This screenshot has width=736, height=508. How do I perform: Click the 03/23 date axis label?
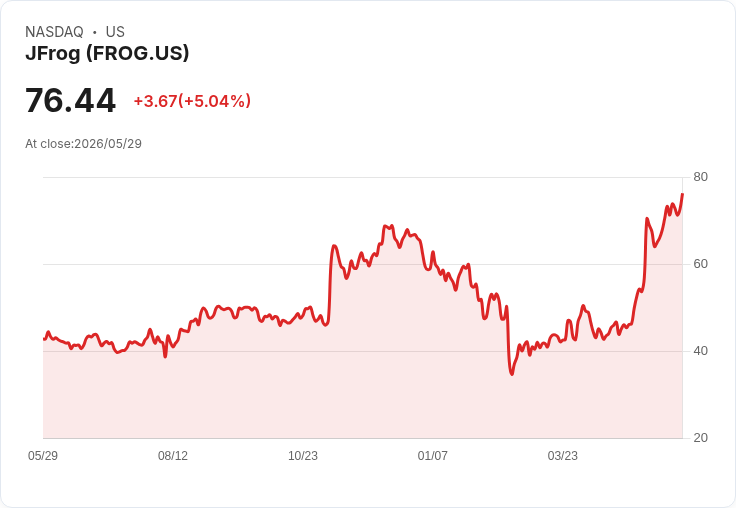click(x=562, y=456)
